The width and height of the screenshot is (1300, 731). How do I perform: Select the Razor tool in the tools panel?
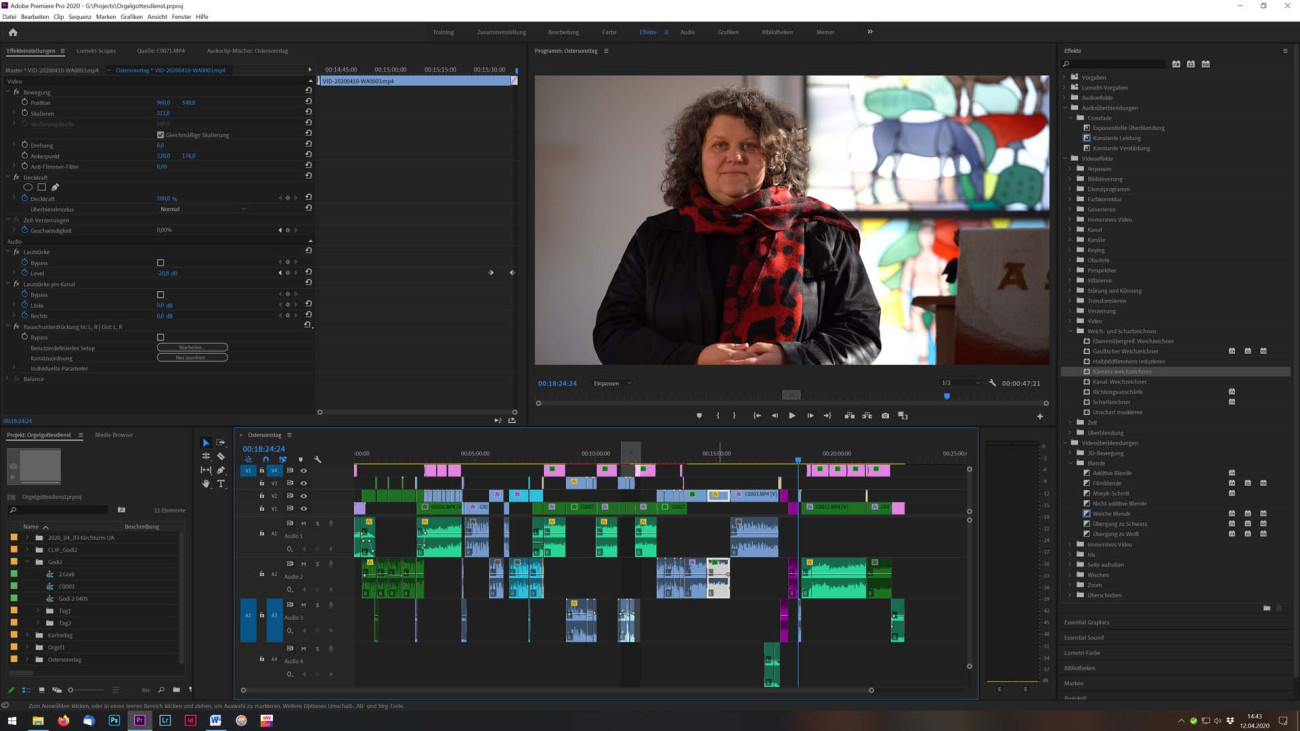pyautogui.click(x=221, y=456)
